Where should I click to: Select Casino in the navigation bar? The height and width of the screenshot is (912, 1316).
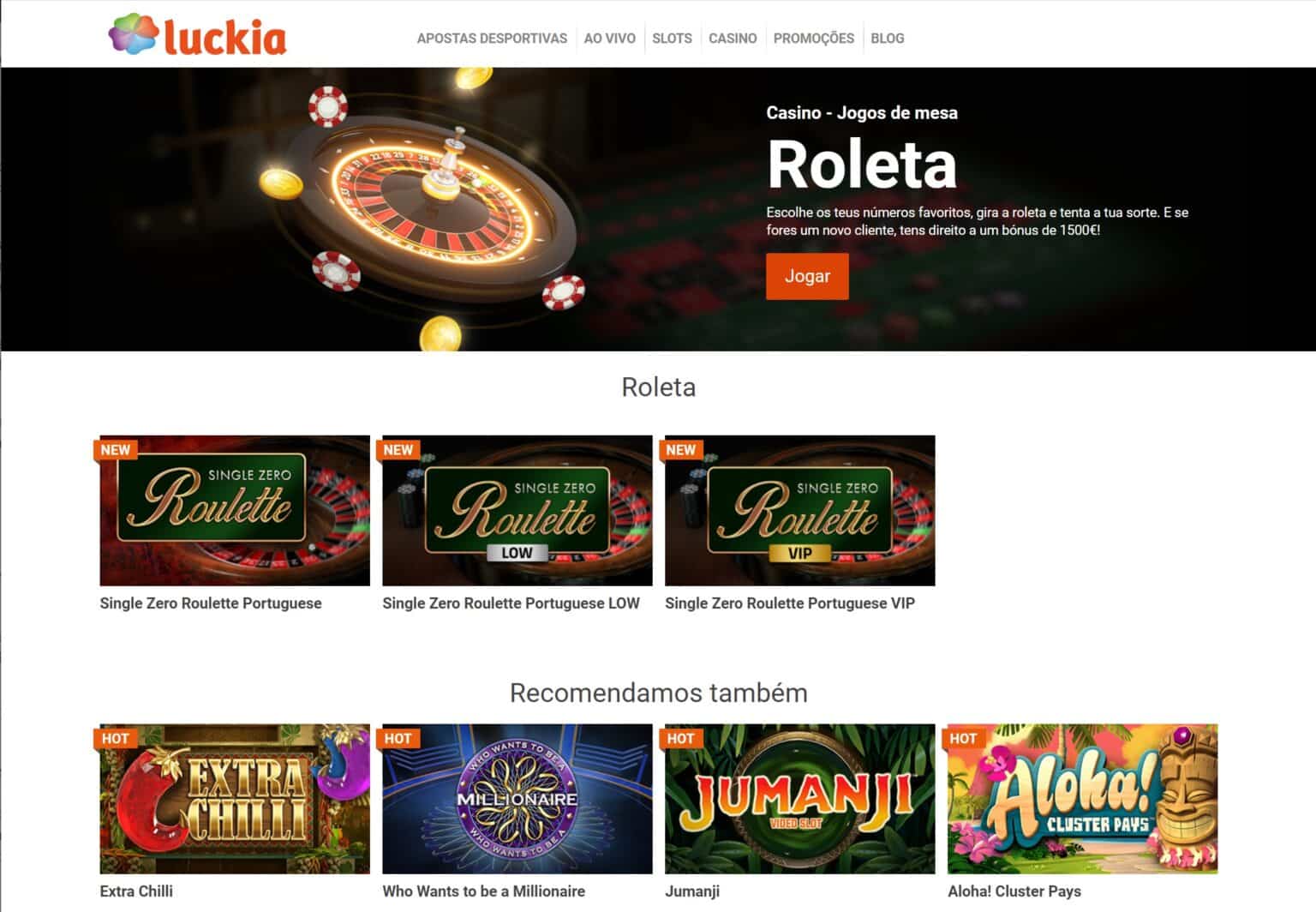click(733, 39)
